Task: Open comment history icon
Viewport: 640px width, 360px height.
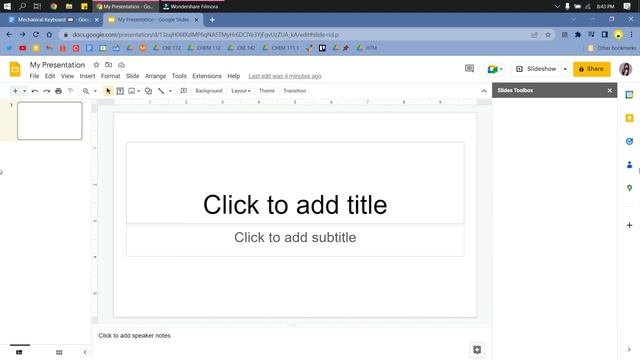Action: pos(469,69)
